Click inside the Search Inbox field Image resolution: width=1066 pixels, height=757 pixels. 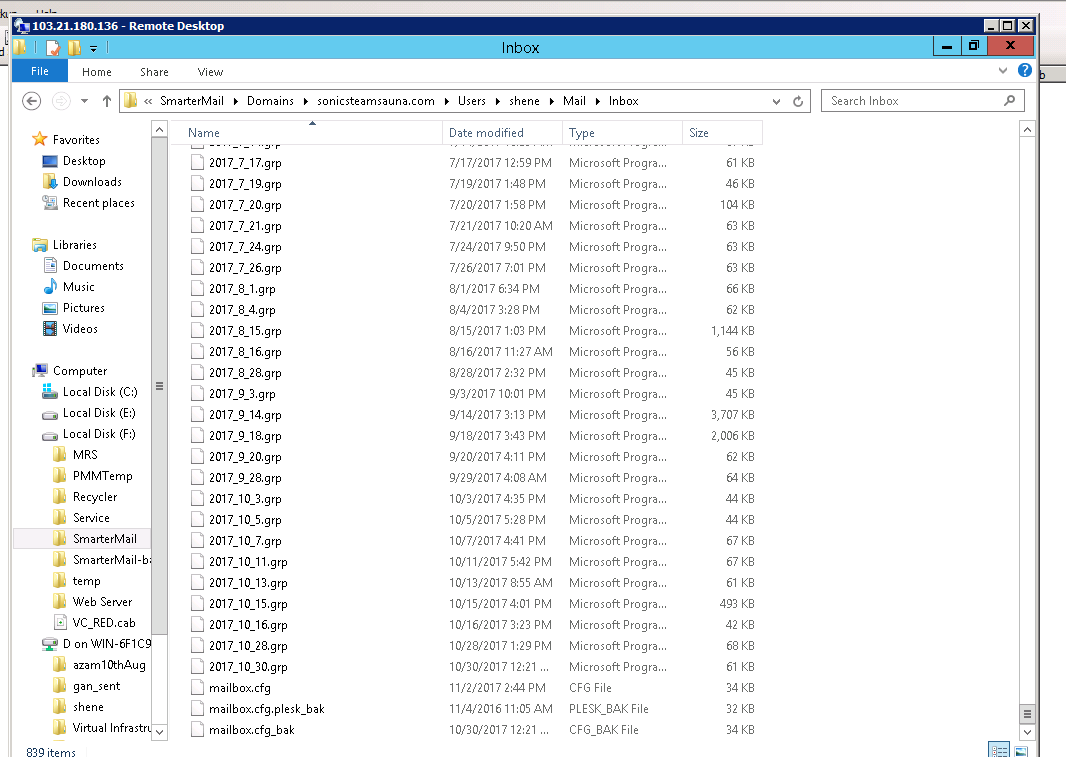click(910, 101)
